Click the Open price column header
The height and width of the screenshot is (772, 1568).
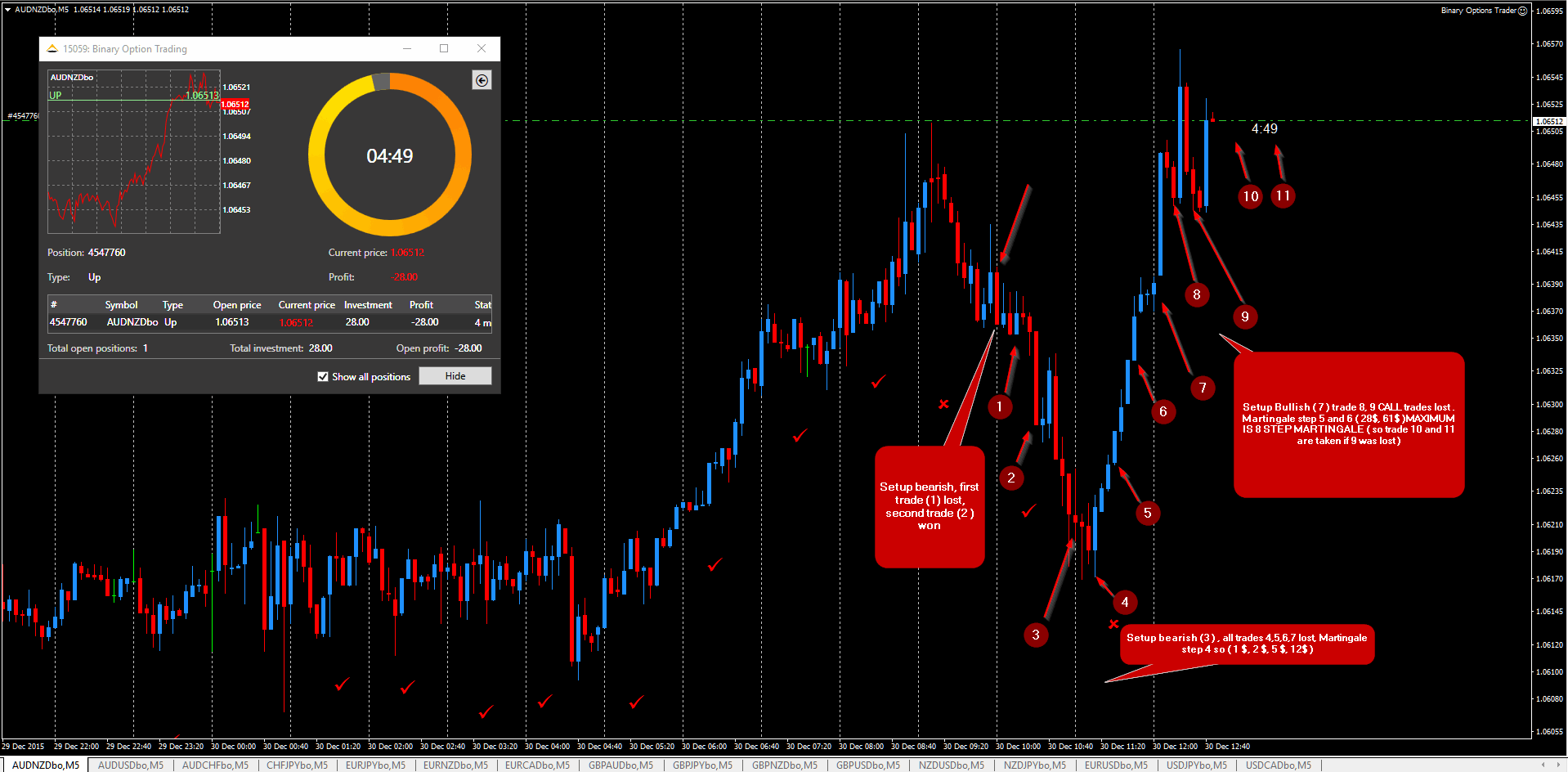pos(237,305)
